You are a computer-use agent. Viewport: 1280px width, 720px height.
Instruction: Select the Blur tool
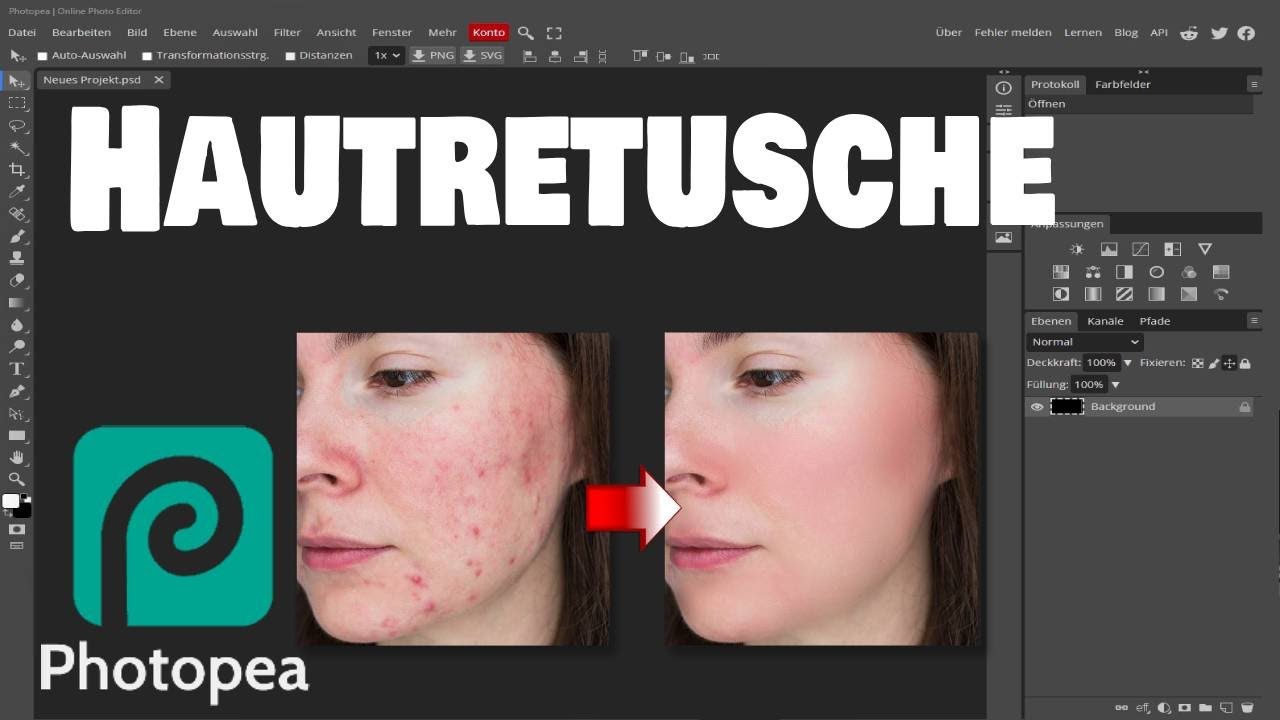click(x=17, y=325)
